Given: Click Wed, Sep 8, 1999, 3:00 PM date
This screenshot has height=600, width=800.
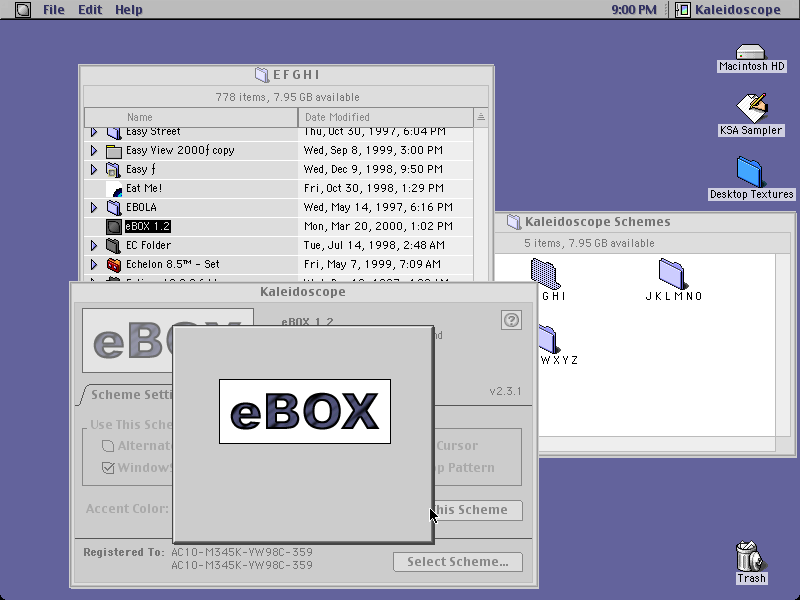Looking at the screenshot, I should click(373, 151).
